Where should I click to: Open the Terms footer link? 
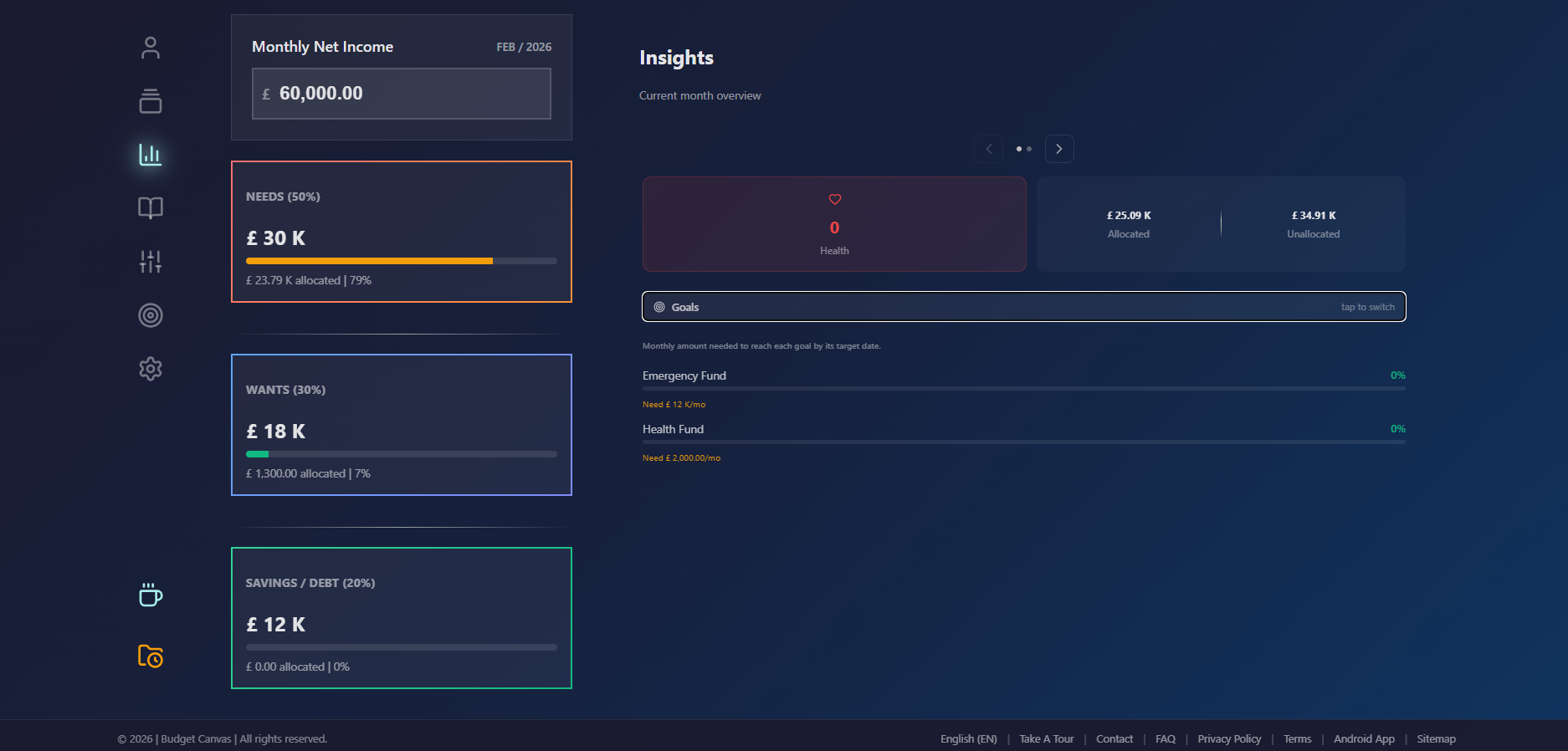tap(1297, 738)
